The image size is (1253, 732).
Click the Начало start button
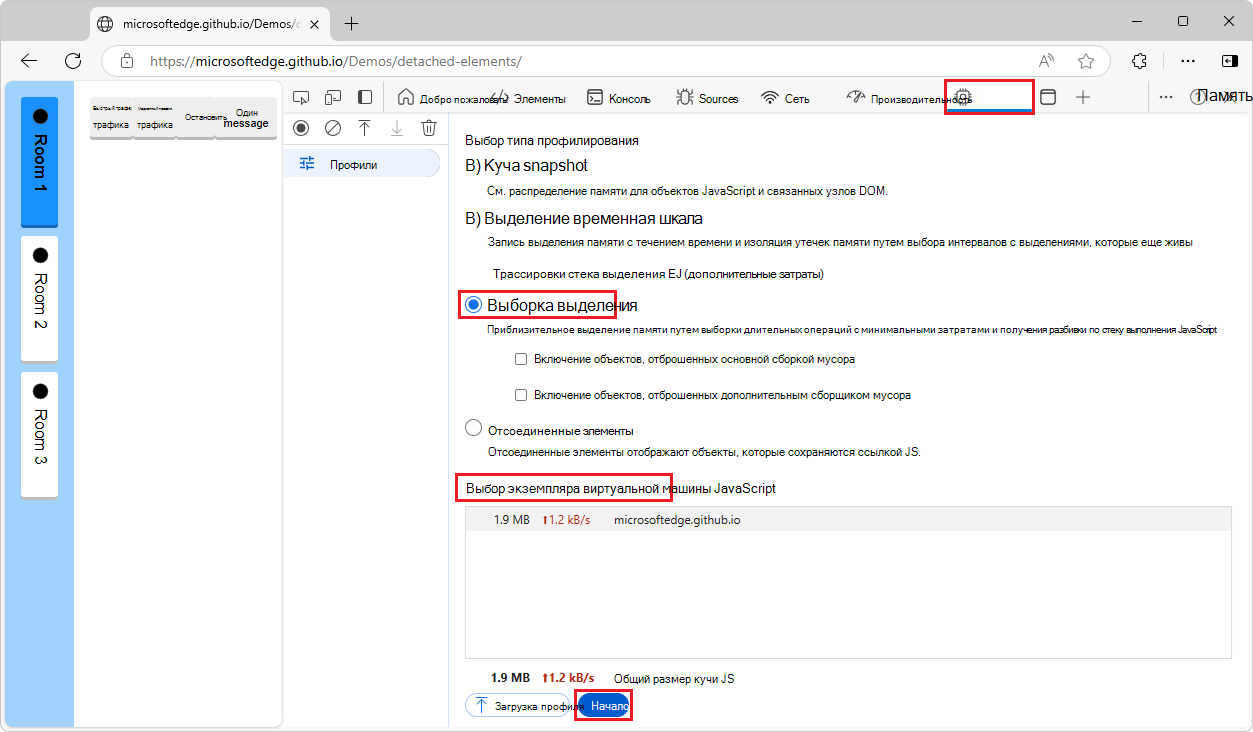coord(604,705)
